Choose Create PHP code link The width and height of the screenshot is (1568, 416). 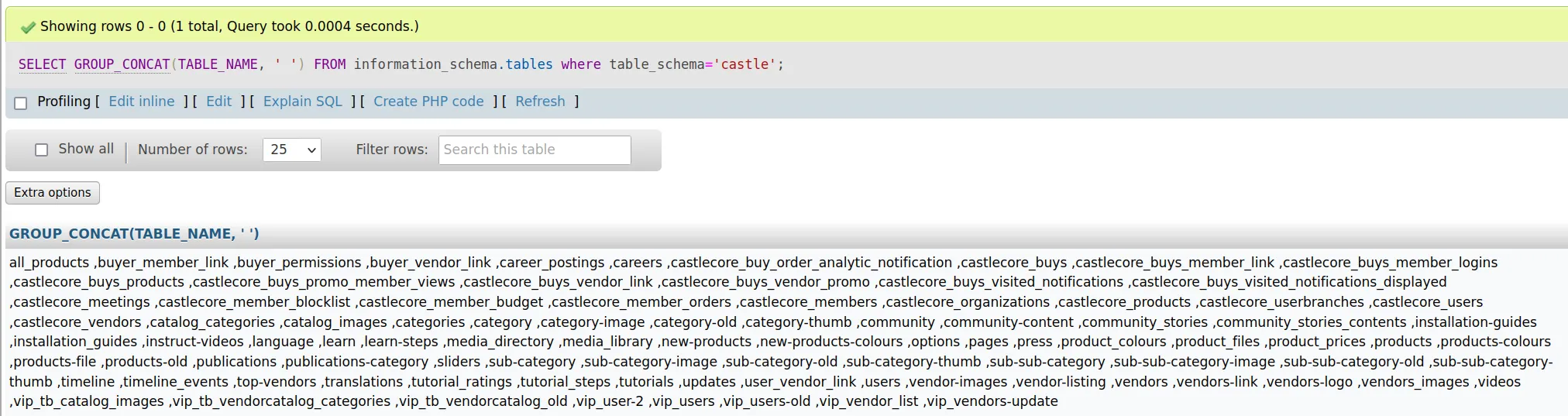tap(428, 101)
